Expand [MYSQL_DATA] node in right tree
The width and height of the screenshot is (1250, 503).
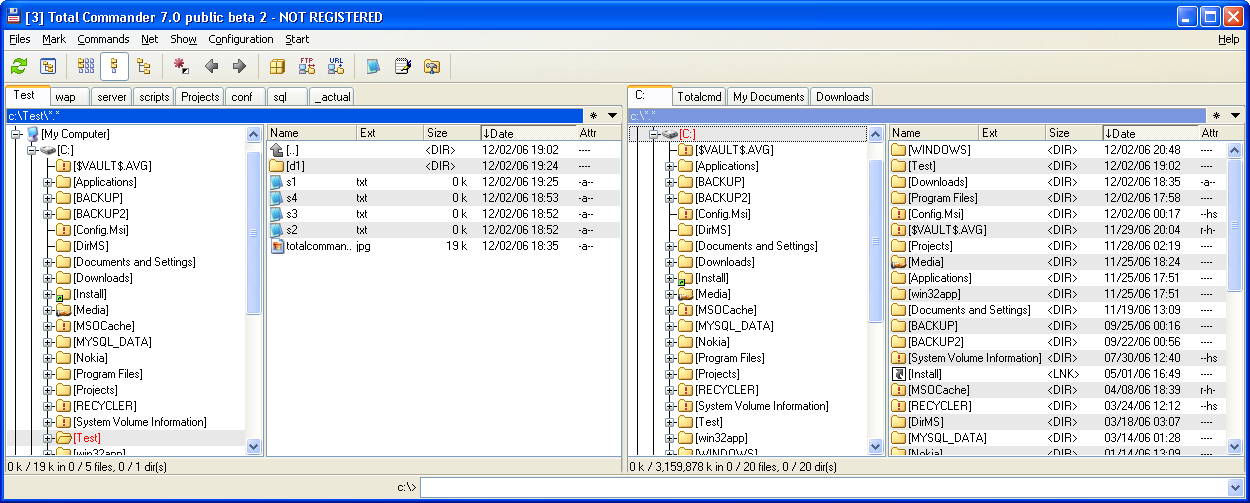tap(670, 326)
